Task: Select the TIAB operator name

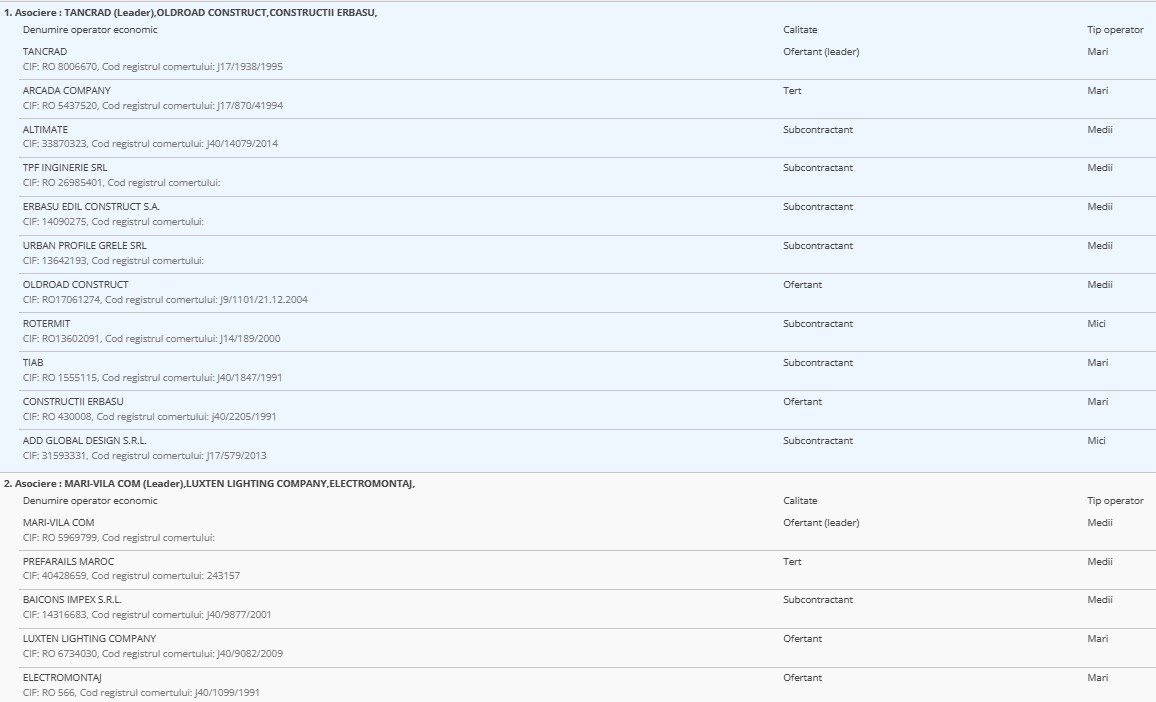Action: coord(33,363)
